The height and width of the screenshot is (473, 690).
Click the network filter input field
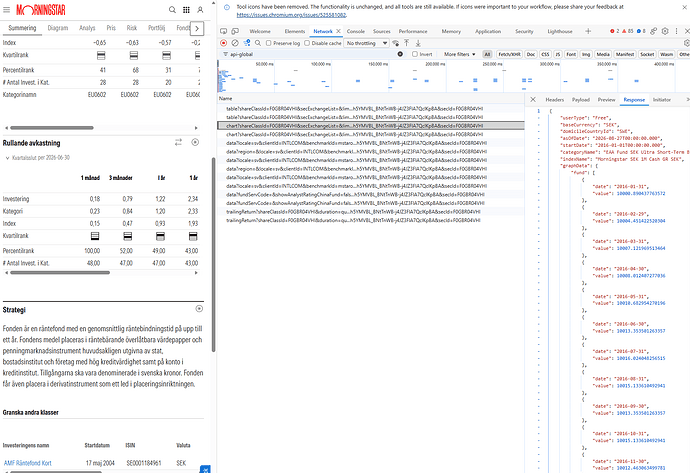pyautogui.click(x=312, y=54)
